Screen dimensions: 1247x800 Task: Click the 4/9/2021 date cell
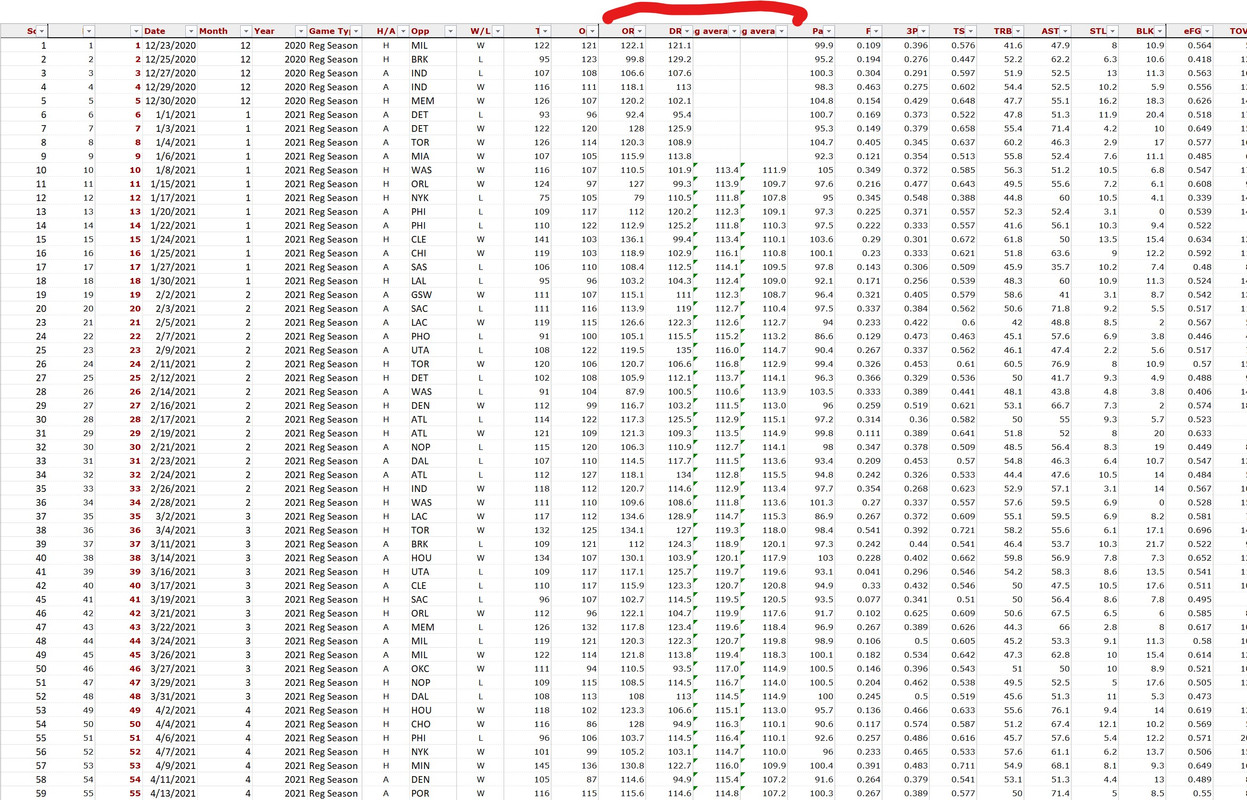coord(169,766)
